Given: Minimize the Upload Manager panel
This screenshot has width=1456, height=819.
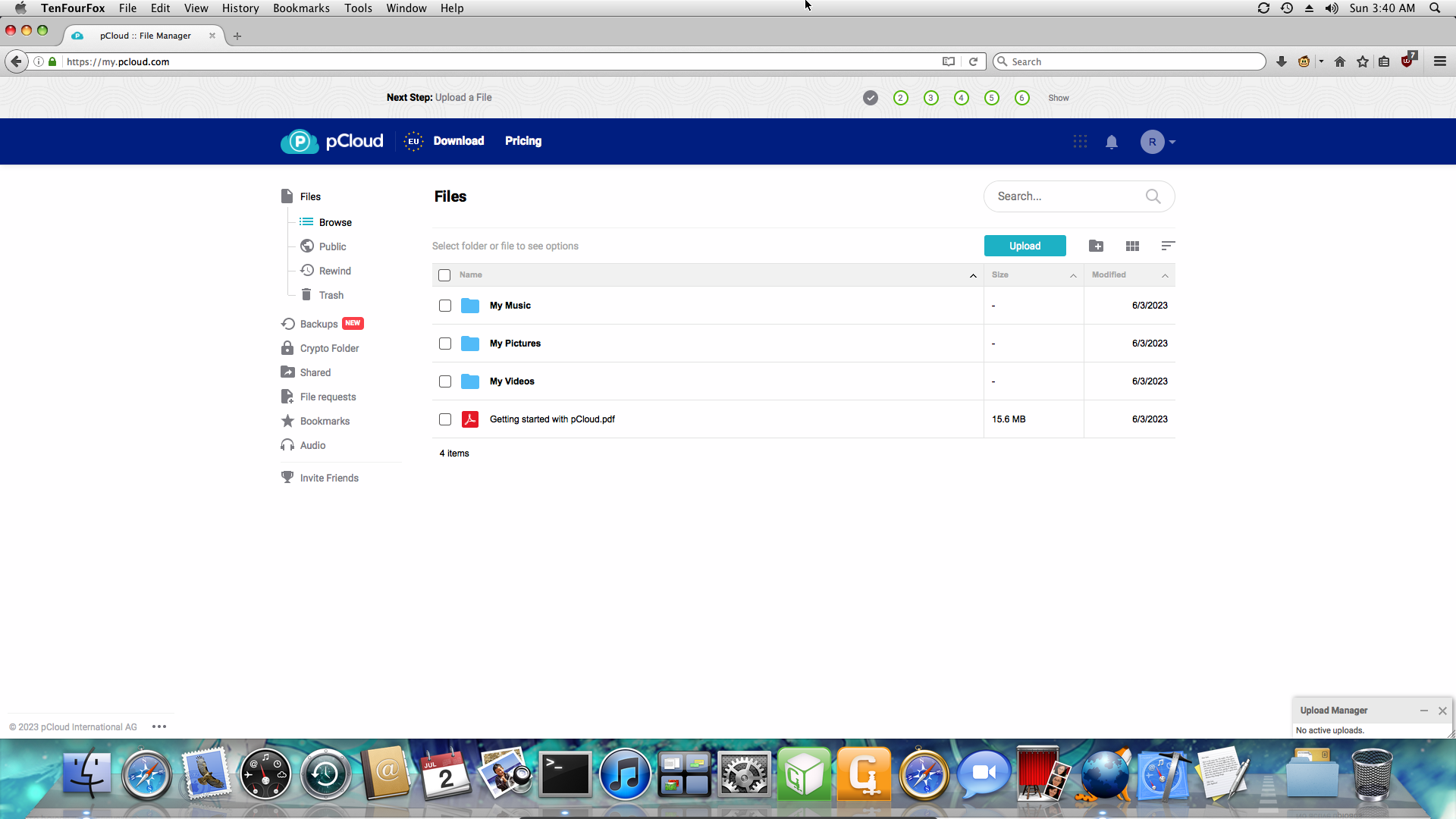Looking at the screenshot, I should (1424, 711).
